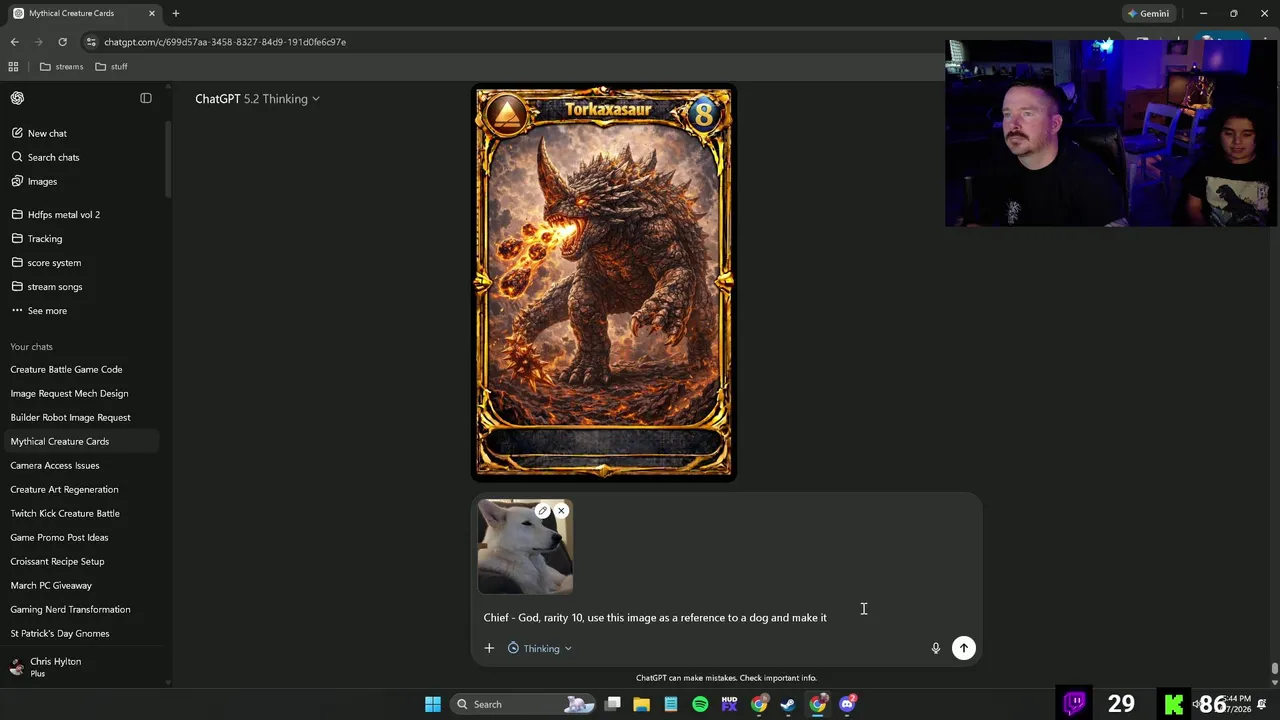Open Gaming Nerd Transformation chat
Screen dimensions: 1280x720
coord(70,609)
